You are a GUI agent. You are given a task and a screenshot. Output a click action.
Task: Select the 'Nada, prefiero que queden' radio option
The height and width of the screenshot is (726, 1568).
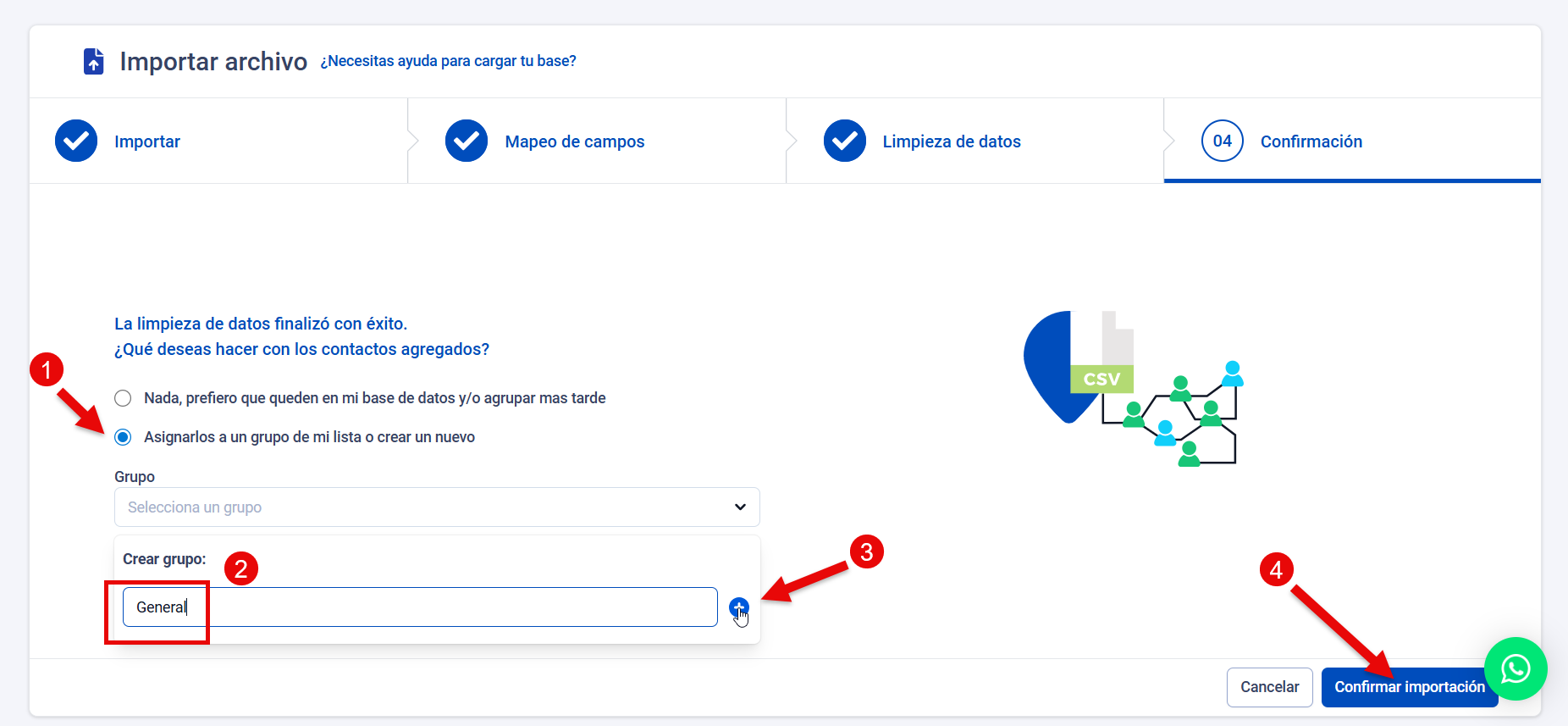click(x=124, y=398)
